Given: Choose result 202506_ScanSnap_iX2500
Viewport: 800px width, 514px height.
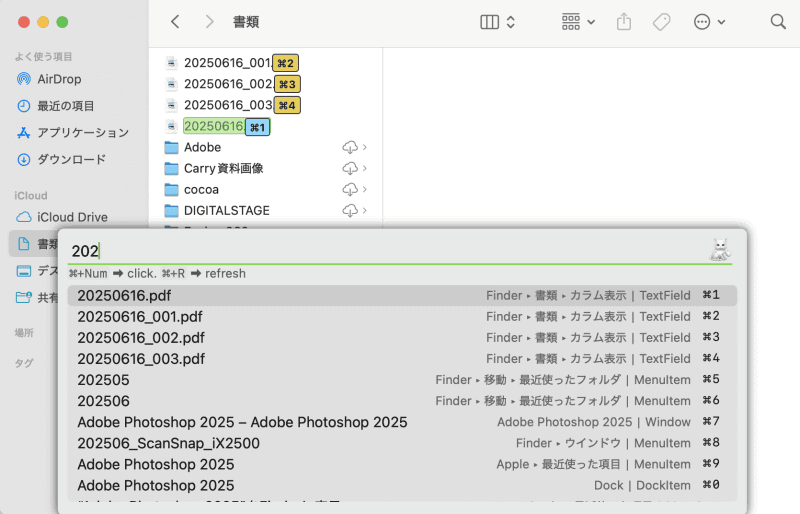Looking at the screenshot, I should click(x=402, y=443).
